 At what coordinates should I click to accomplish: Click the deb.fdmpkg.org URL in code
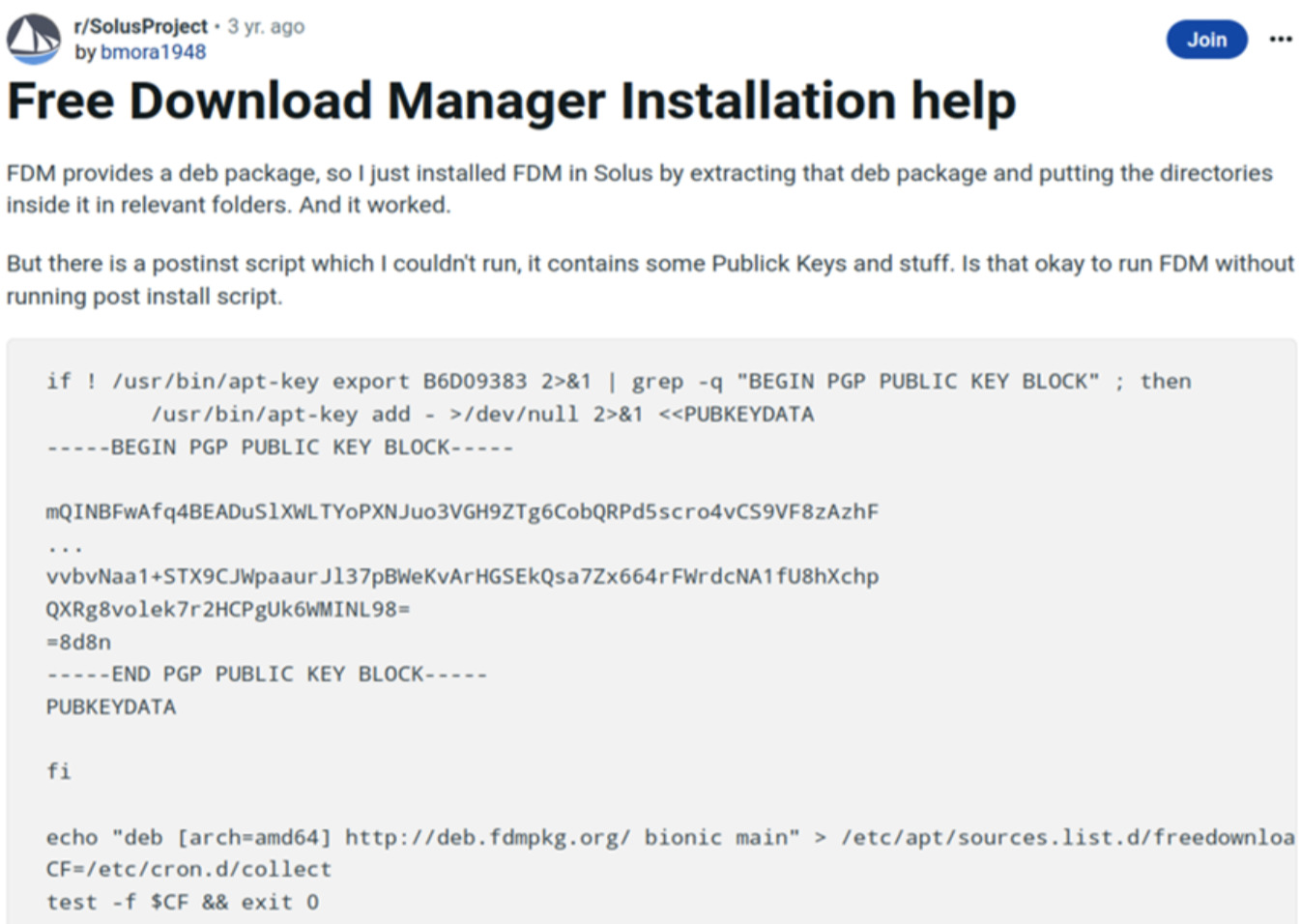point(487,837)
